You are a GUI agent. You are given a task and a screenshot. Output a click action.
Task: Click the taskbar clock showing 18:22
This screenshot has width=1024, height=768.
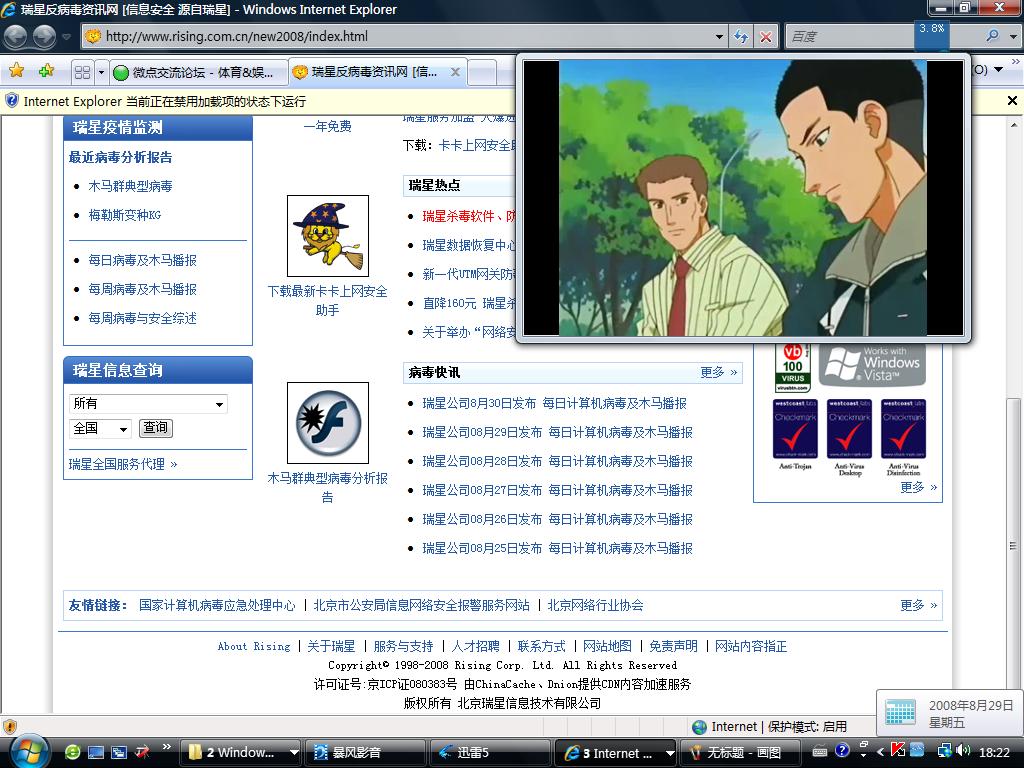click(994, 752)
